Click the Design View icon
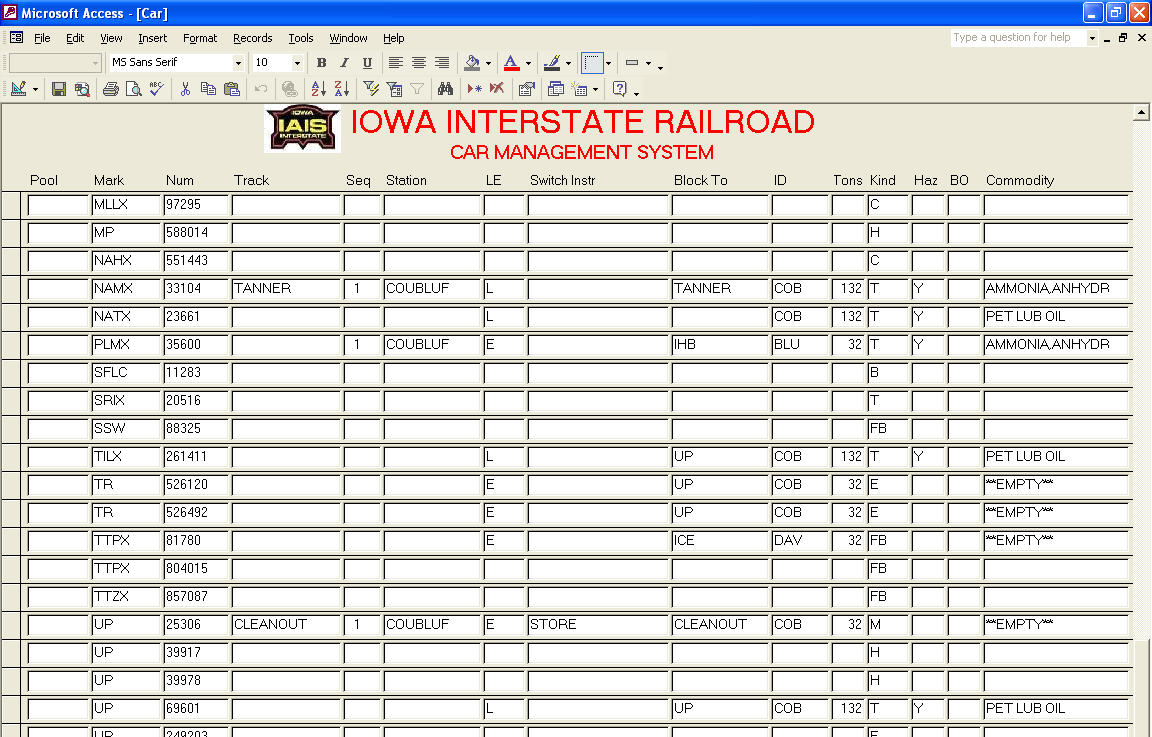This screenshot has width=1152, height=737. point(18,89)
